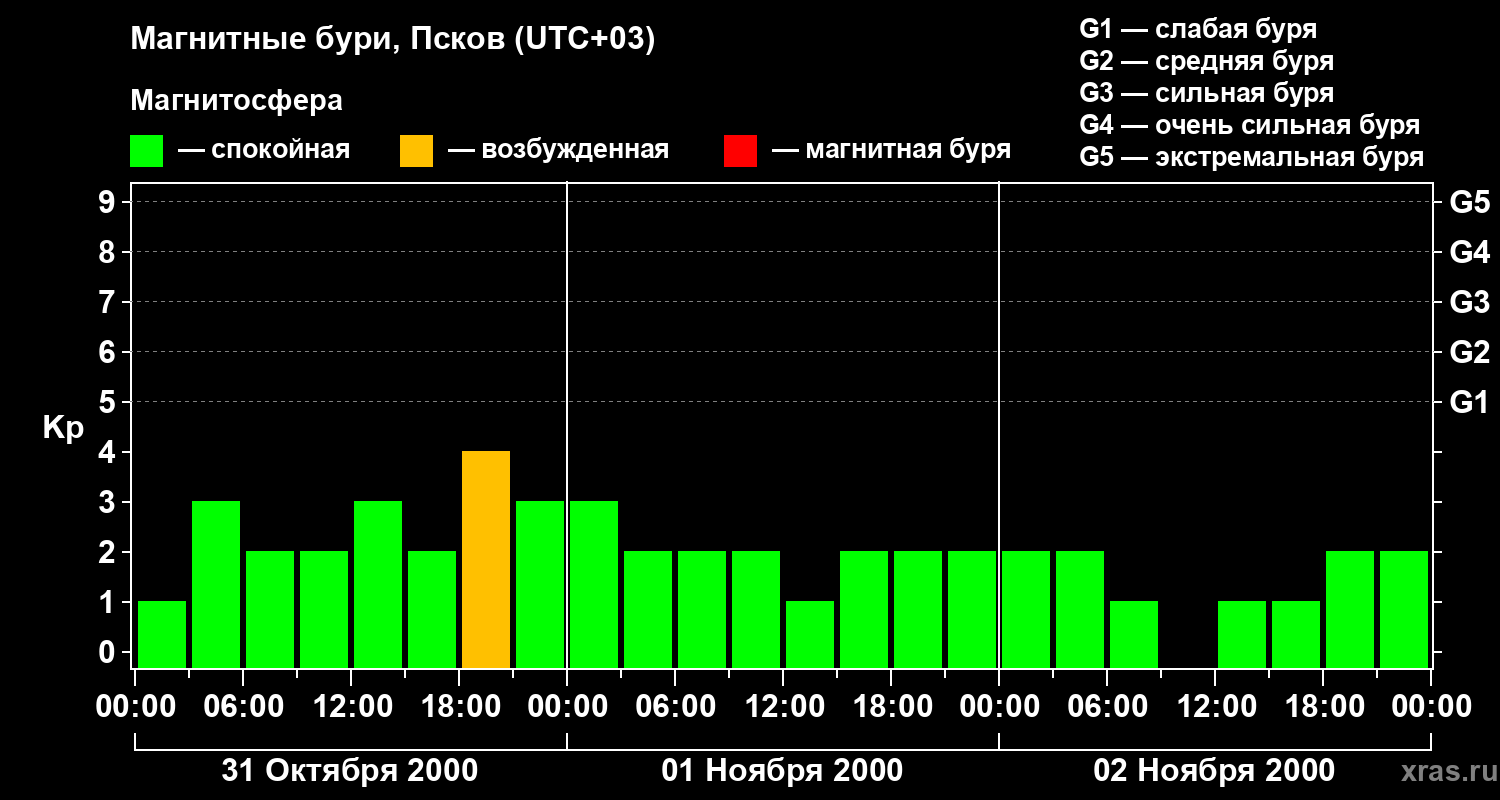
Task: Click the '01 Ноября 2000' date label
Action: pos(782,771)
